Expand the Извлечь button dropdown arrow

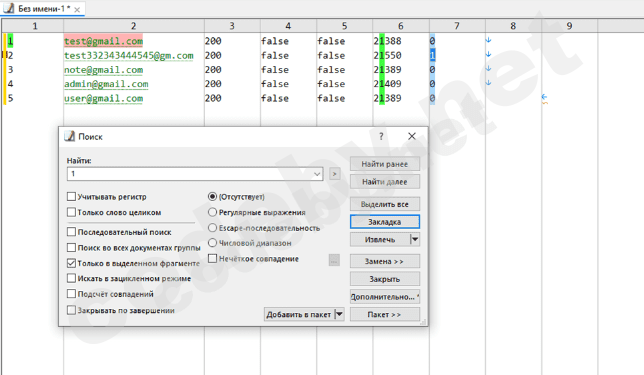[x=415, y=239]
